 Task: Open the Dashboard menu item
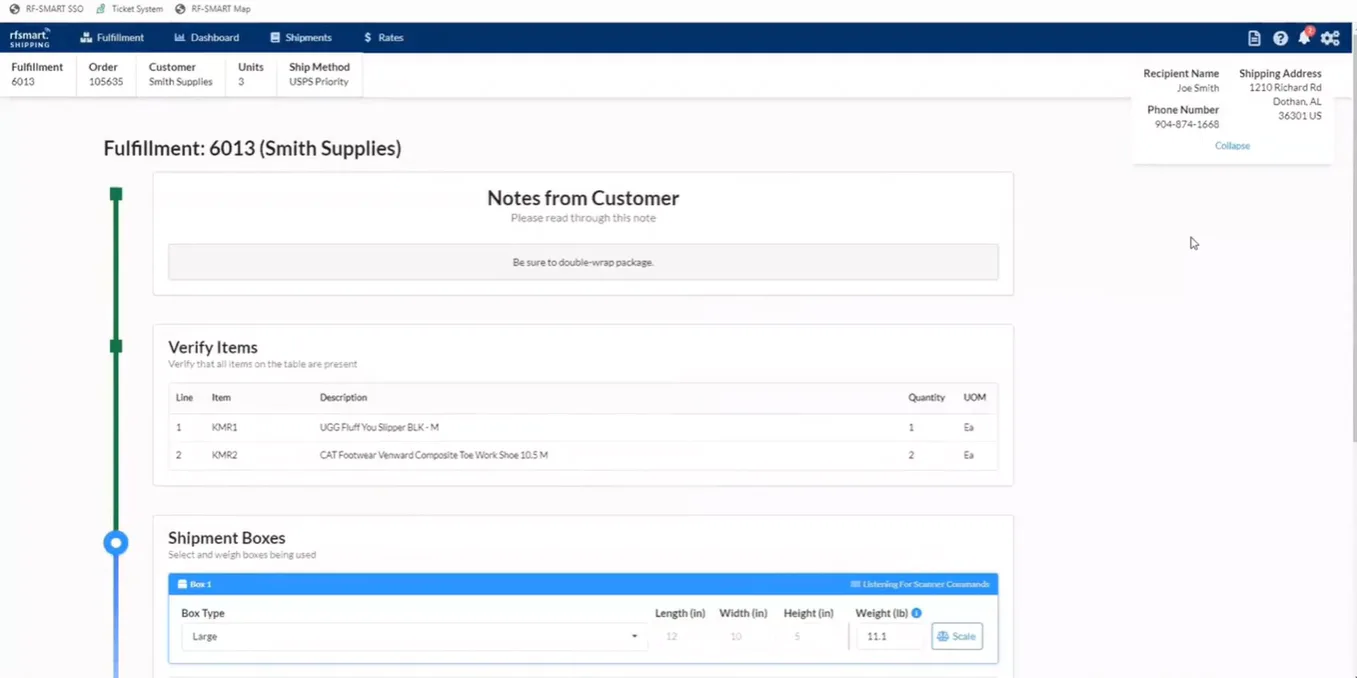coord(207,38)
